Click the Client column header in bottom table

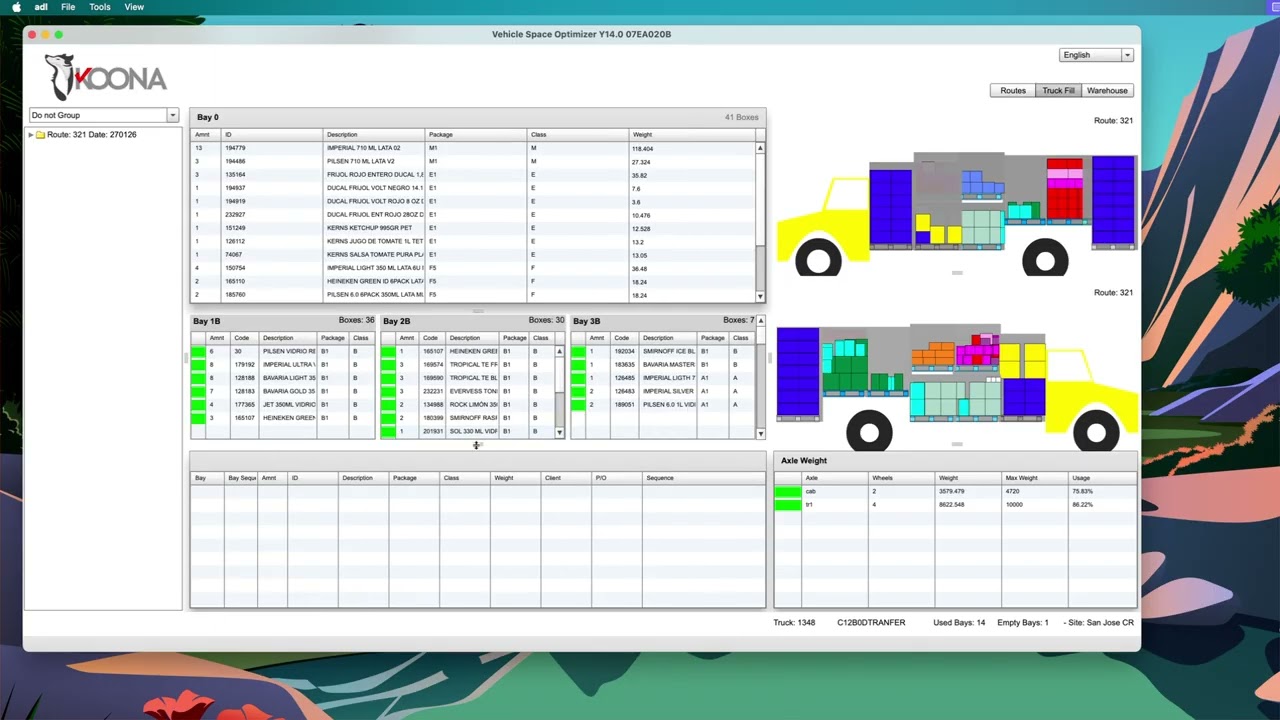(566, 478)
